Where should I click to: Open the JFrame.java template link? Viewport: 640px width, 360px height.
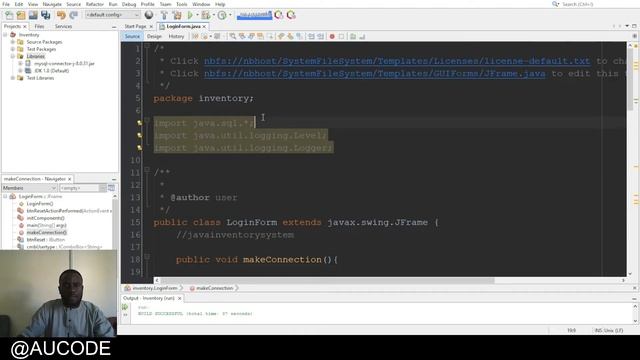click(374, 74)
